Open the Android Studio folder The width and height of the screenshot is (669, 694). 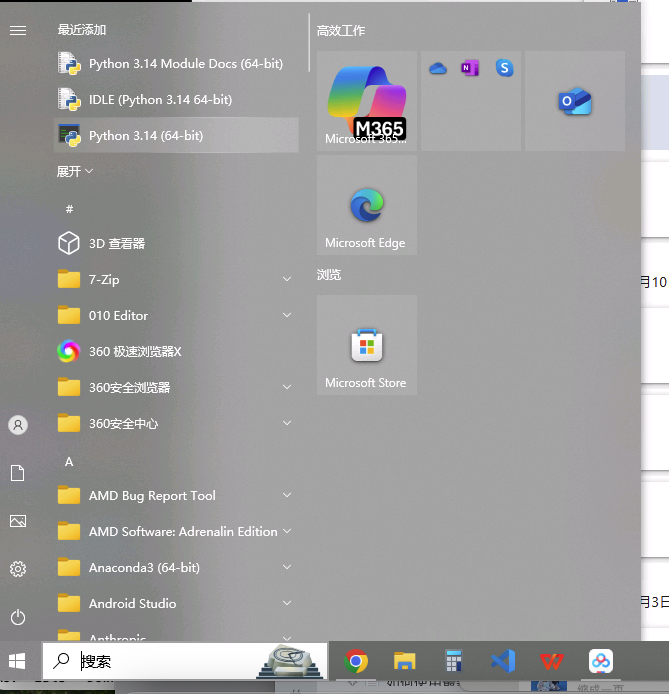(176, 603)
